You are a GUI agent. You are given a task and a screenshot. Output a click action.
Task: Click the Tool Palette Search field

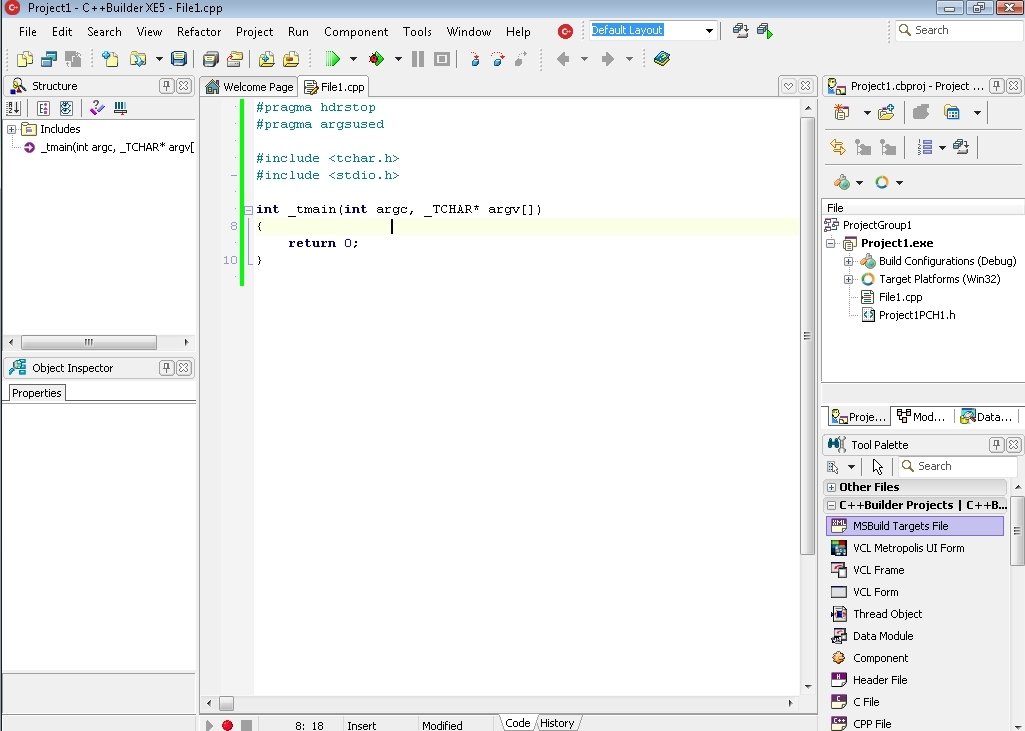(958, 466)
